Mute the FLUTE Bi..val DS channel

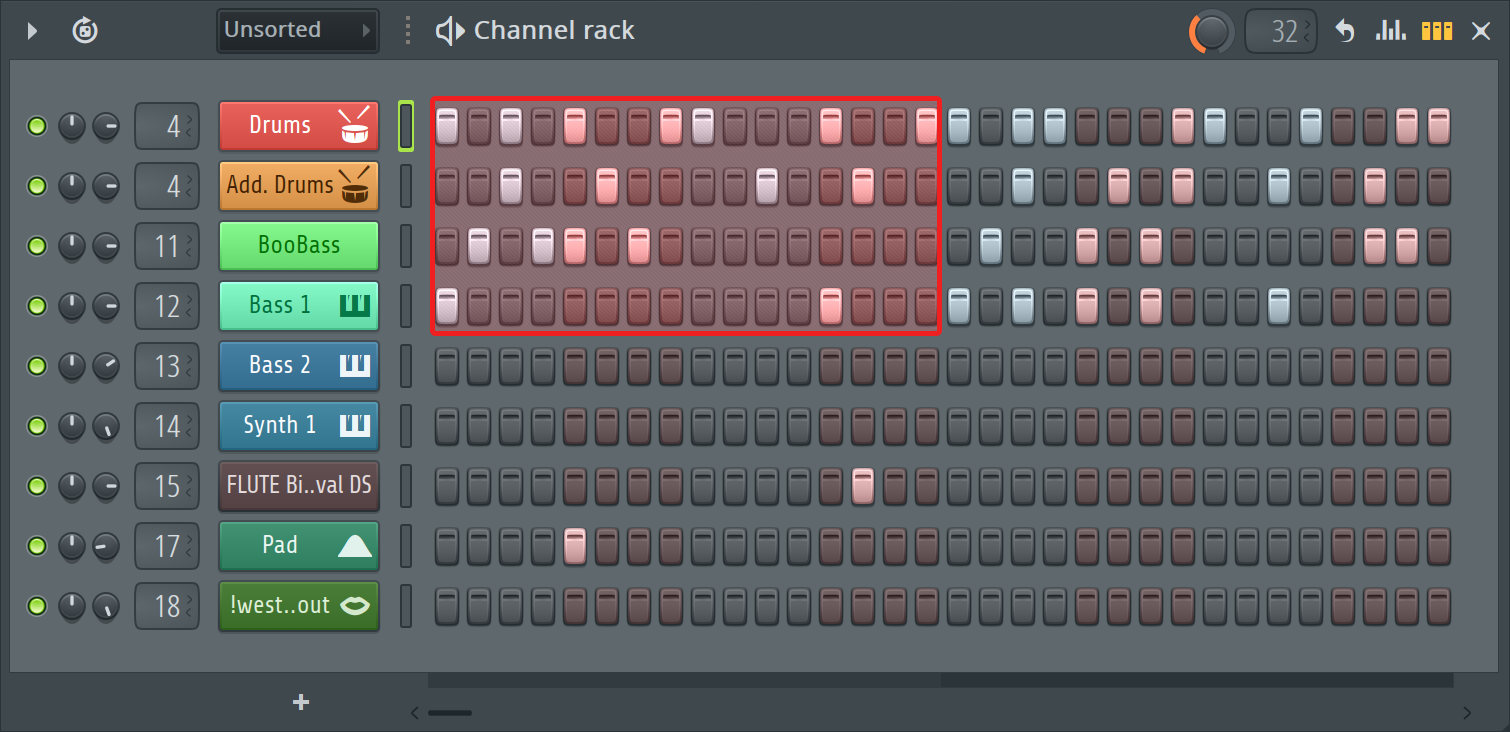[x=37, y=486]
